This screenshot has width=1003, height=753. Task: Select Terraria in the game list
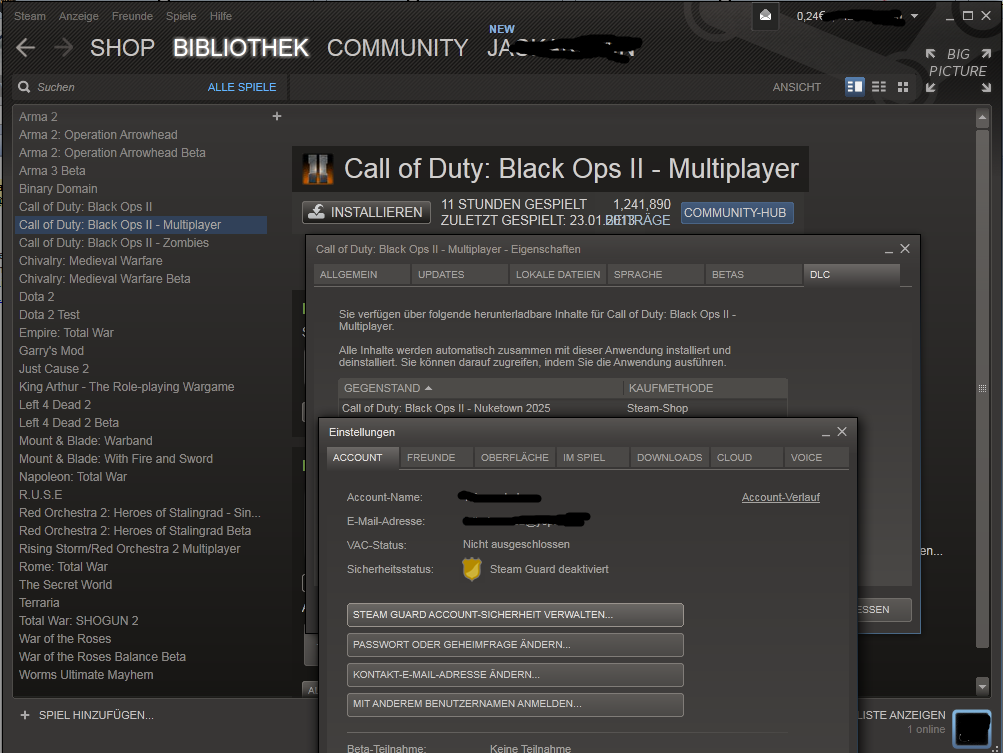click(142, 603)
